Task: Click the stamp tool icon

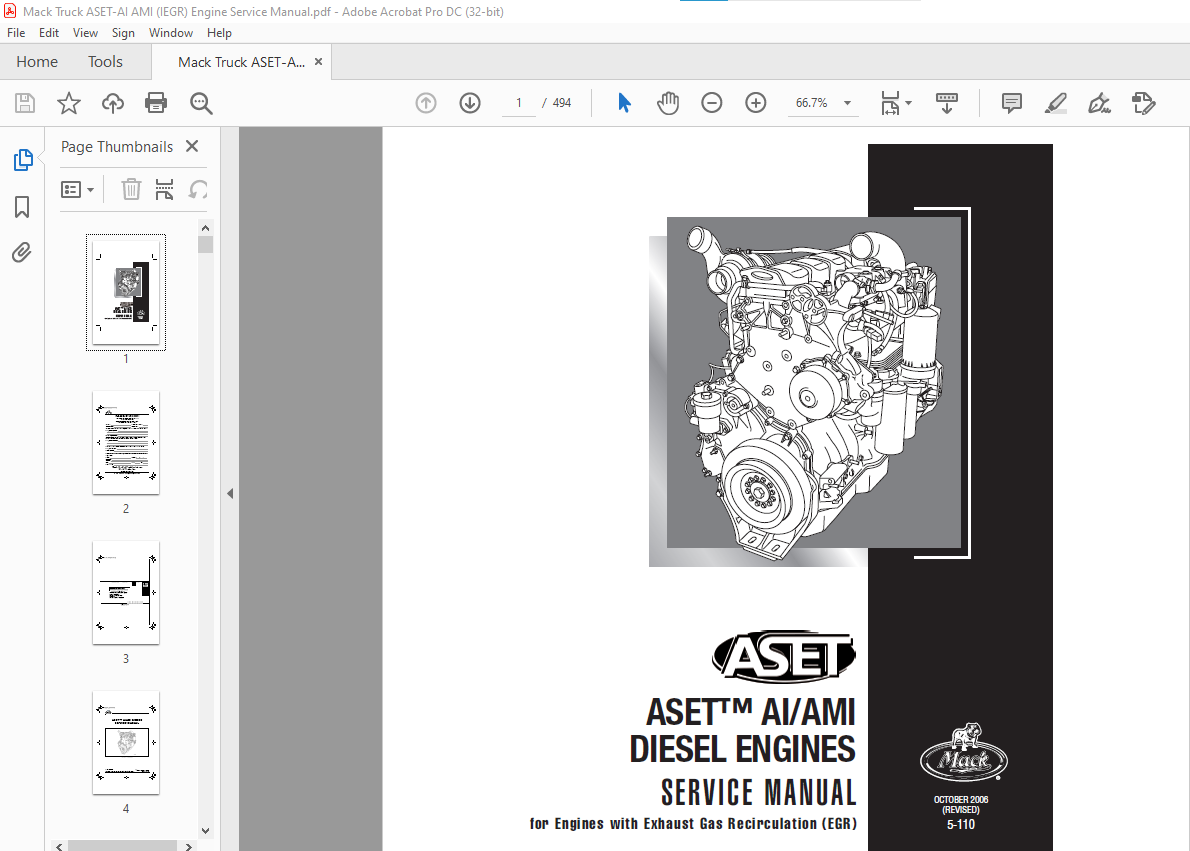Action: [x=1143, y=102]
